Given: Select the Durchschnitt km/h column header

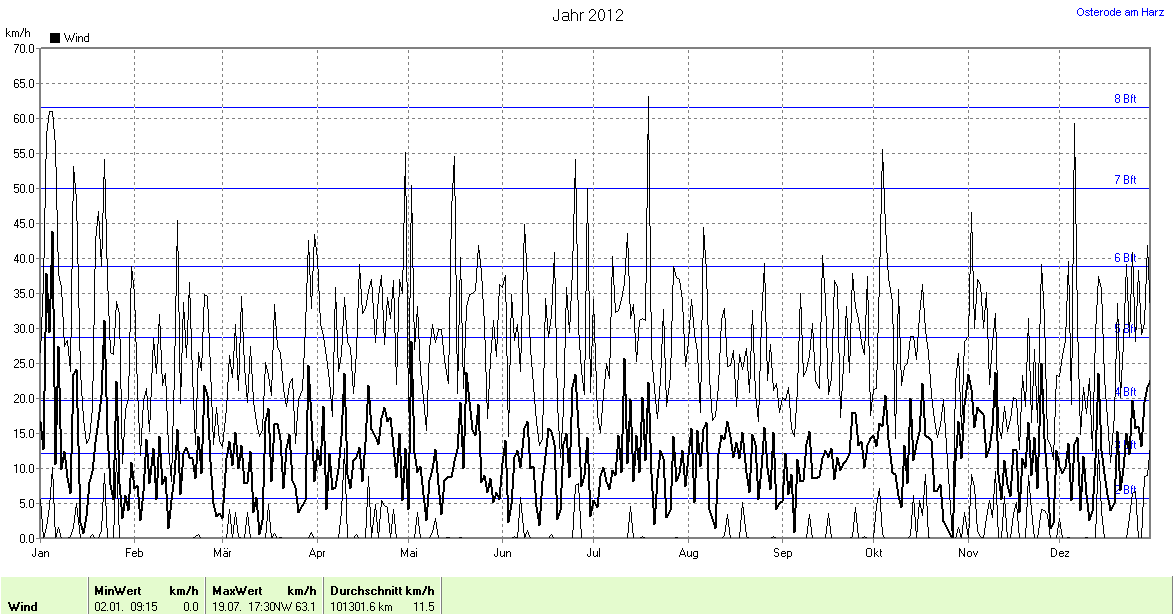Looking at the screenshot, I should [x=381, y=591].
